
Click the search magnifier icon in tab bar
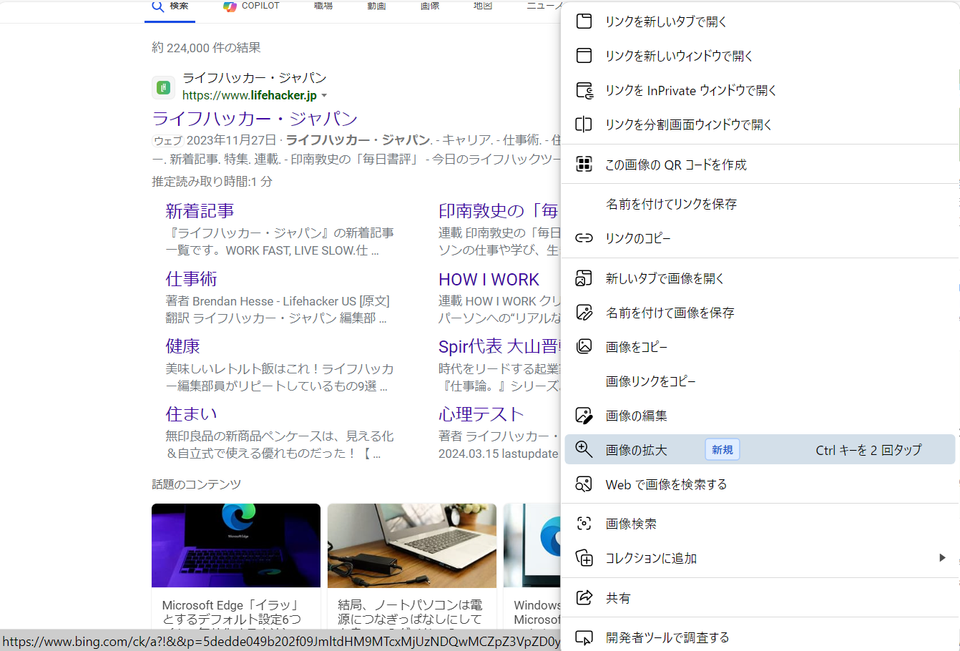point(158,6)
